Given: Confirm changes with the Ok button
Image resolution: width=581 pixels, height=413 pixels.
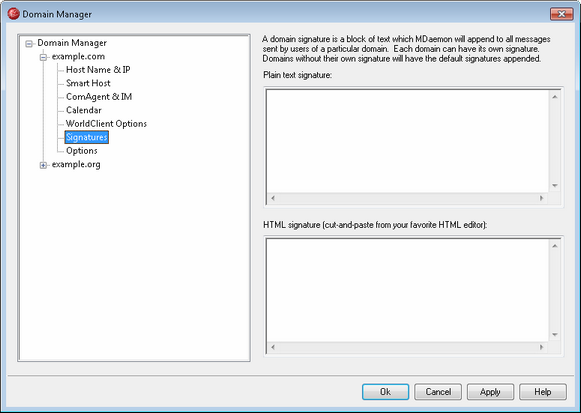Looking at the screenshot, I should click(x=385, y=392).
